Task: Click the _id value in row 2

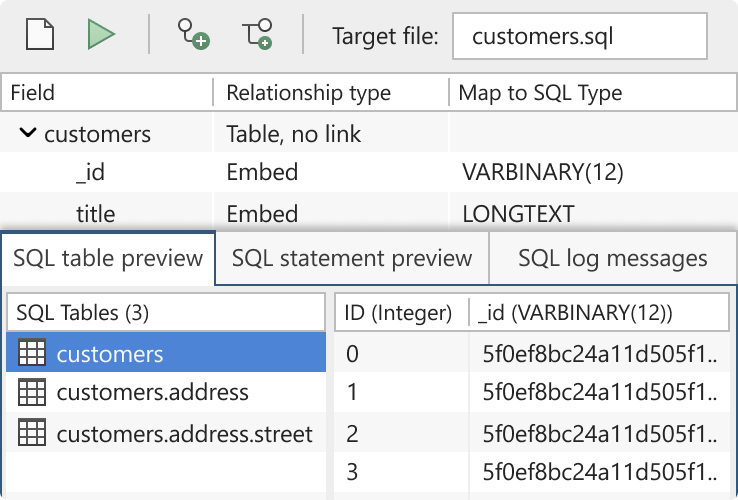Action: point(600,433)
